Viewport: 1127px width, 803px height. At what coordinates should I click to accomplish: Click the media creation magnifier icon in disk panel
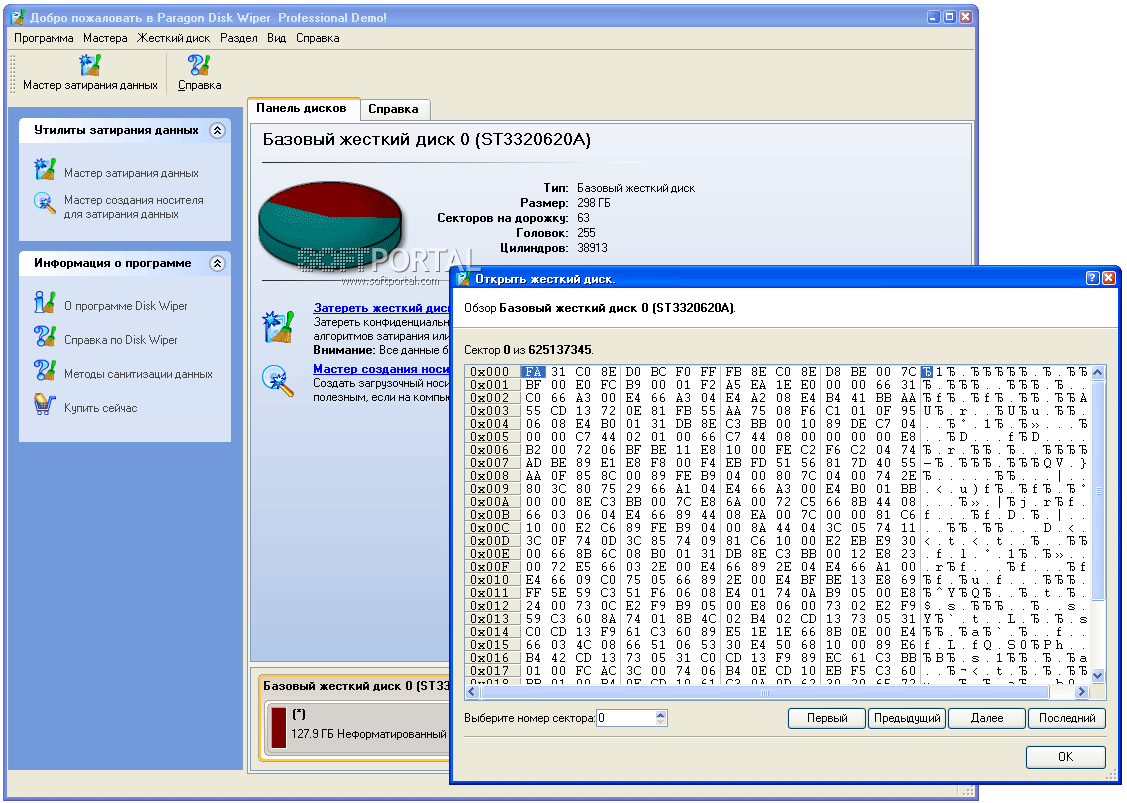click(x=278, y=381)
